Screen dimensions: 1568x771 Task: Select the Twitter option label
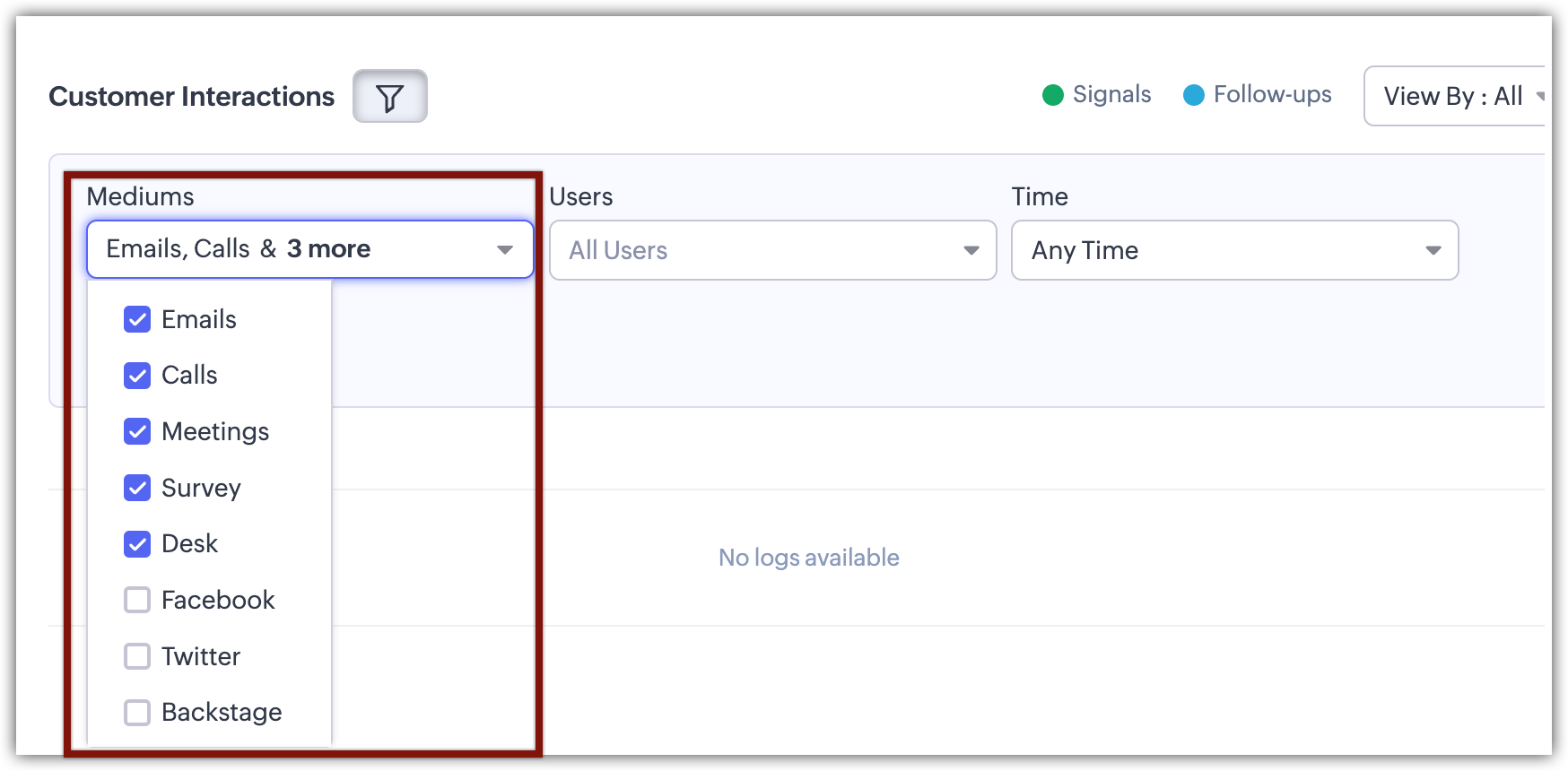(201, 656)
